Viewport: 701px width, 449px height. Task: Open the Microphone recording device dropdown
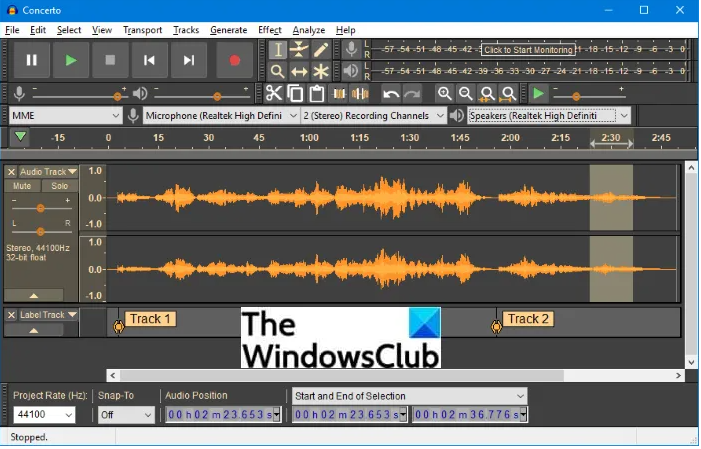click(221, 116)
